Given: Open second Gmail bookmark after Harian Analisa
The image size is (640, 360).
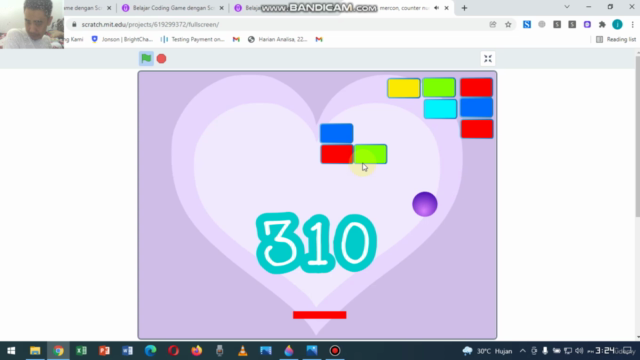Looking at the screenshot, I should (x=319, y=39).
